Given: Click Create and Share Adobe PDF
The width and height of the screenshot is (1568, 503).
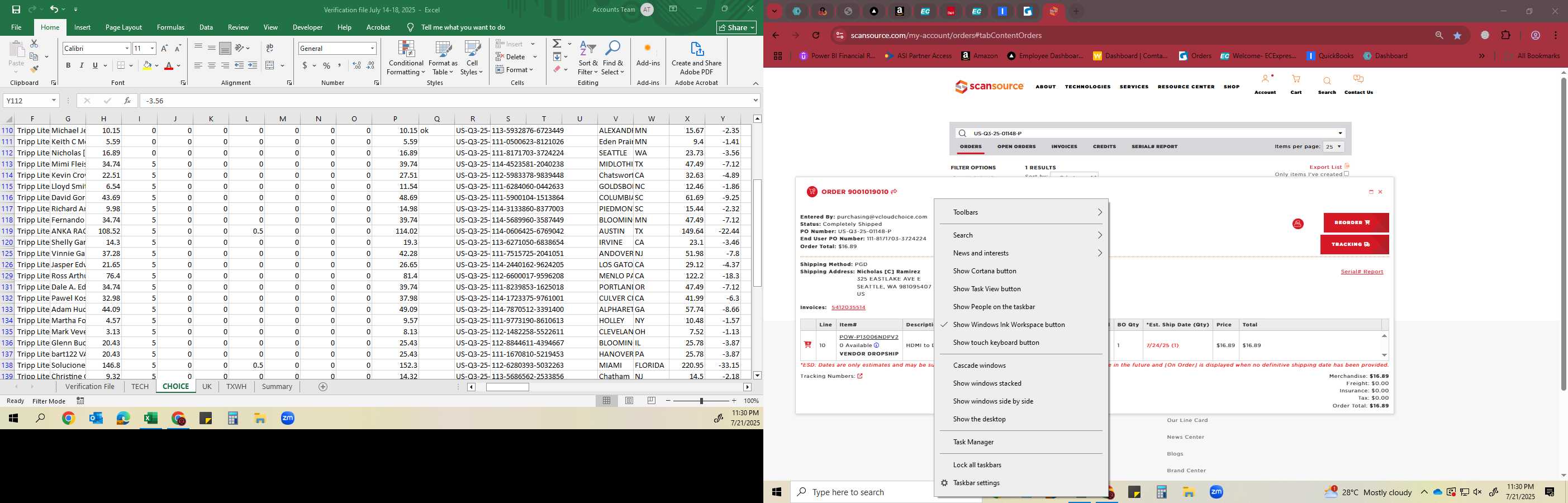Looking at the screenshot, I should click(x=696, y=58).
